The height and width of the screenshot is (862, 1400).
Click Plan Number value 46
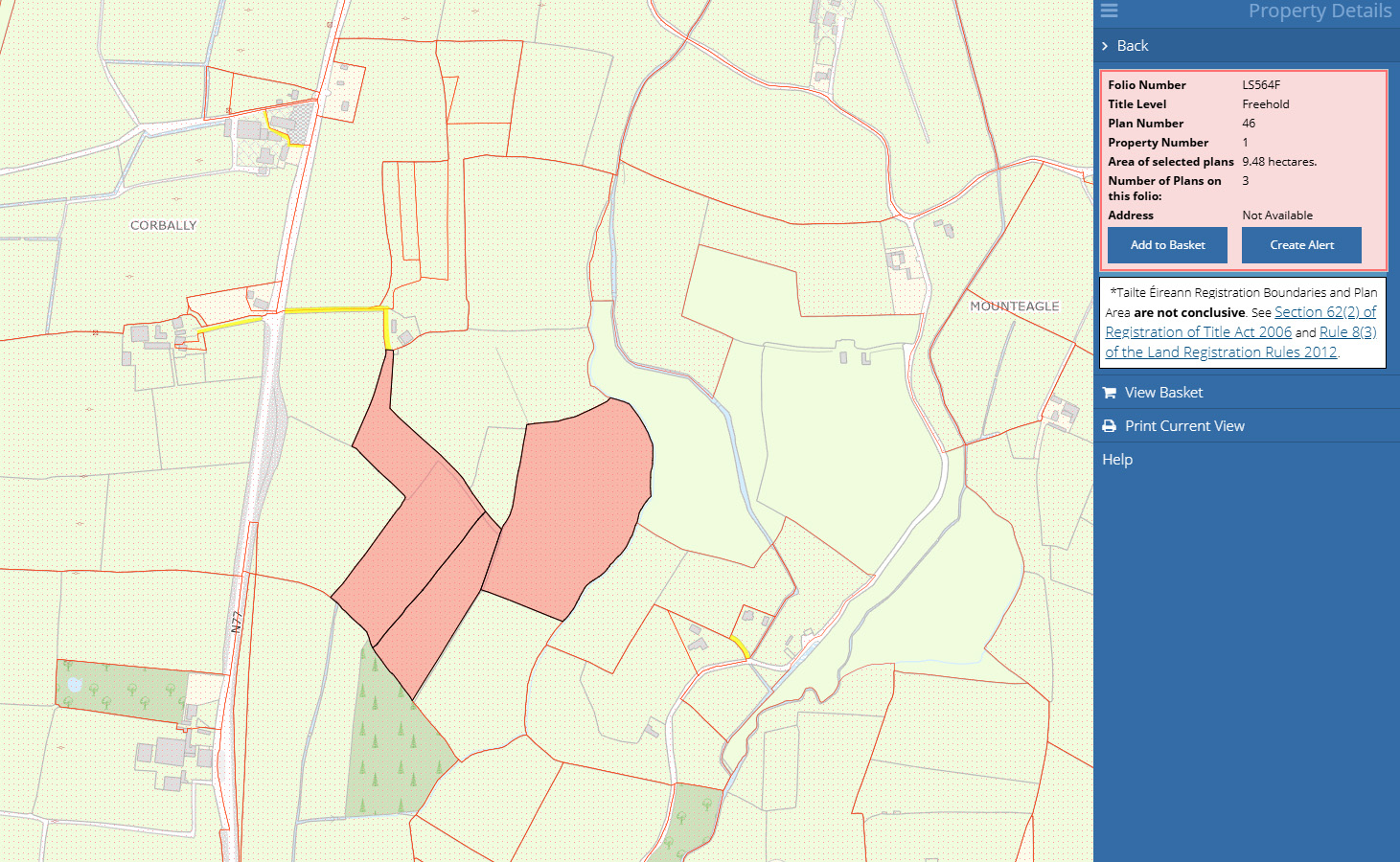pyautogui.click(x=1249, y=124)
